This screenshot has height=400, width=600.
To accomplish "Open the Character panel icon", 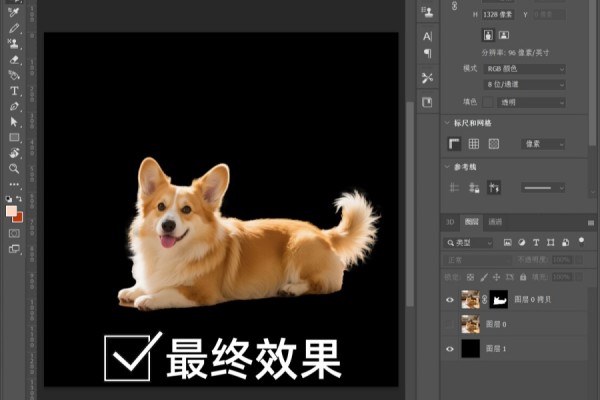I will point(427,36).
